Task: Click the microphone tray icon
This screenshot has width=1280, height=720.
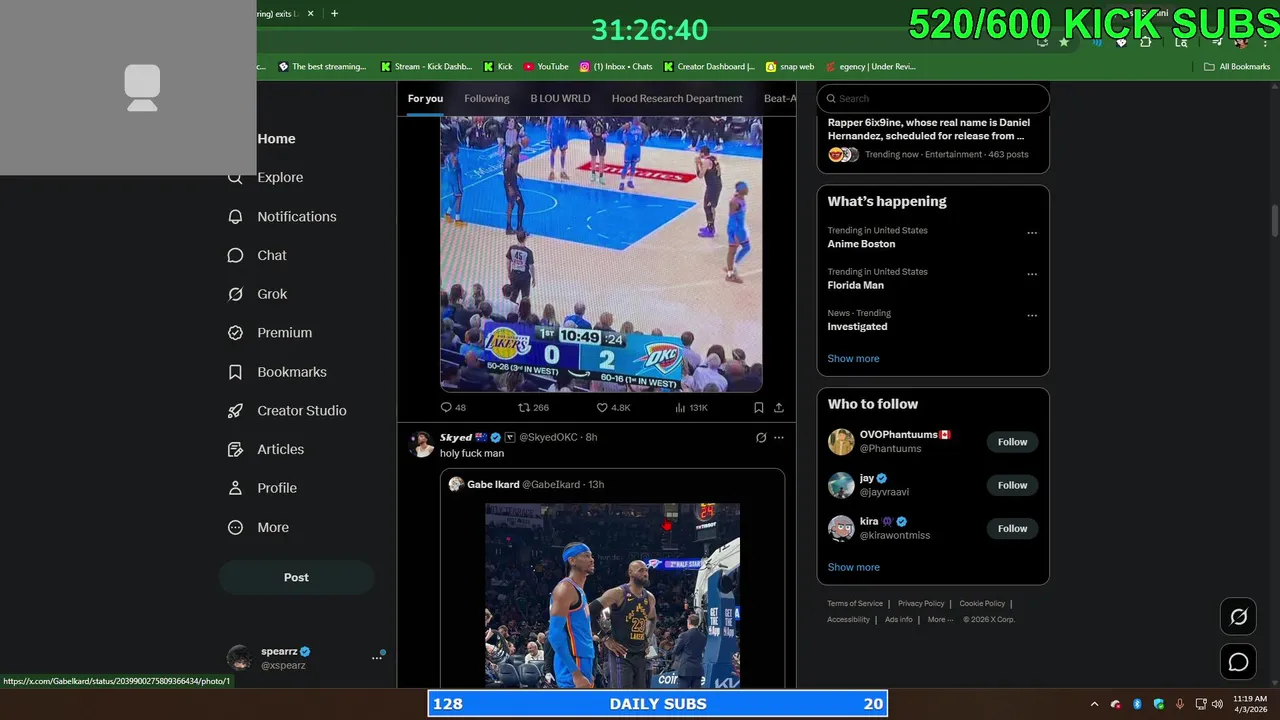Action: coord(1180,704)
